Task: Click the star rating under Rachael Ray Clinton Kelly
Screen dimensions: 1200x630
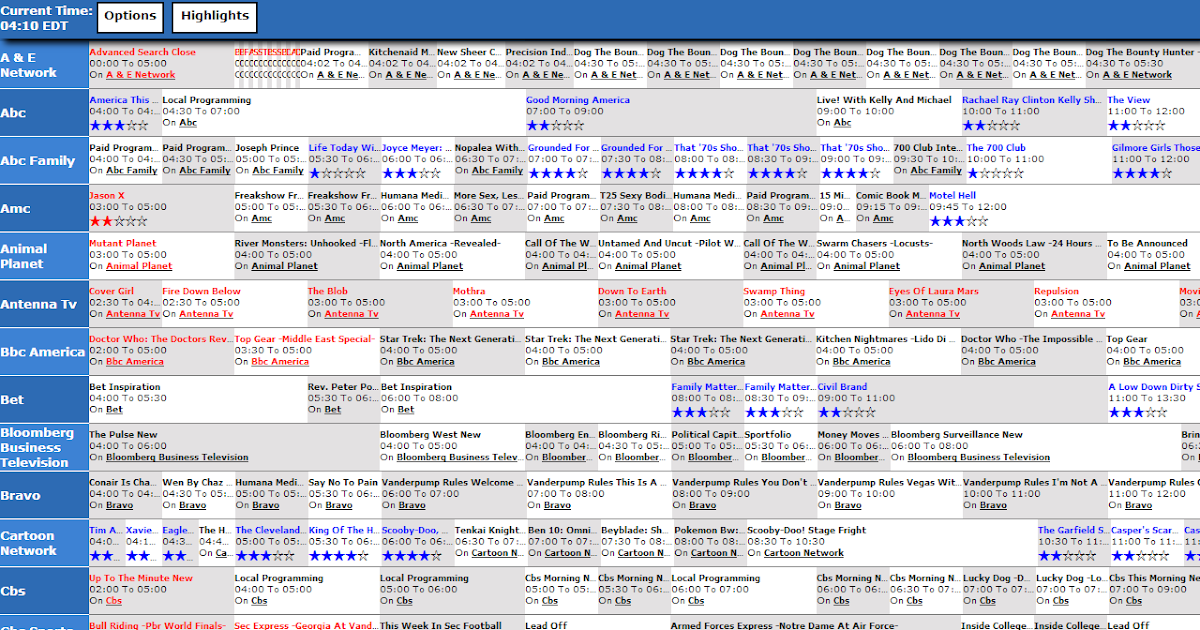Action: 992,126
